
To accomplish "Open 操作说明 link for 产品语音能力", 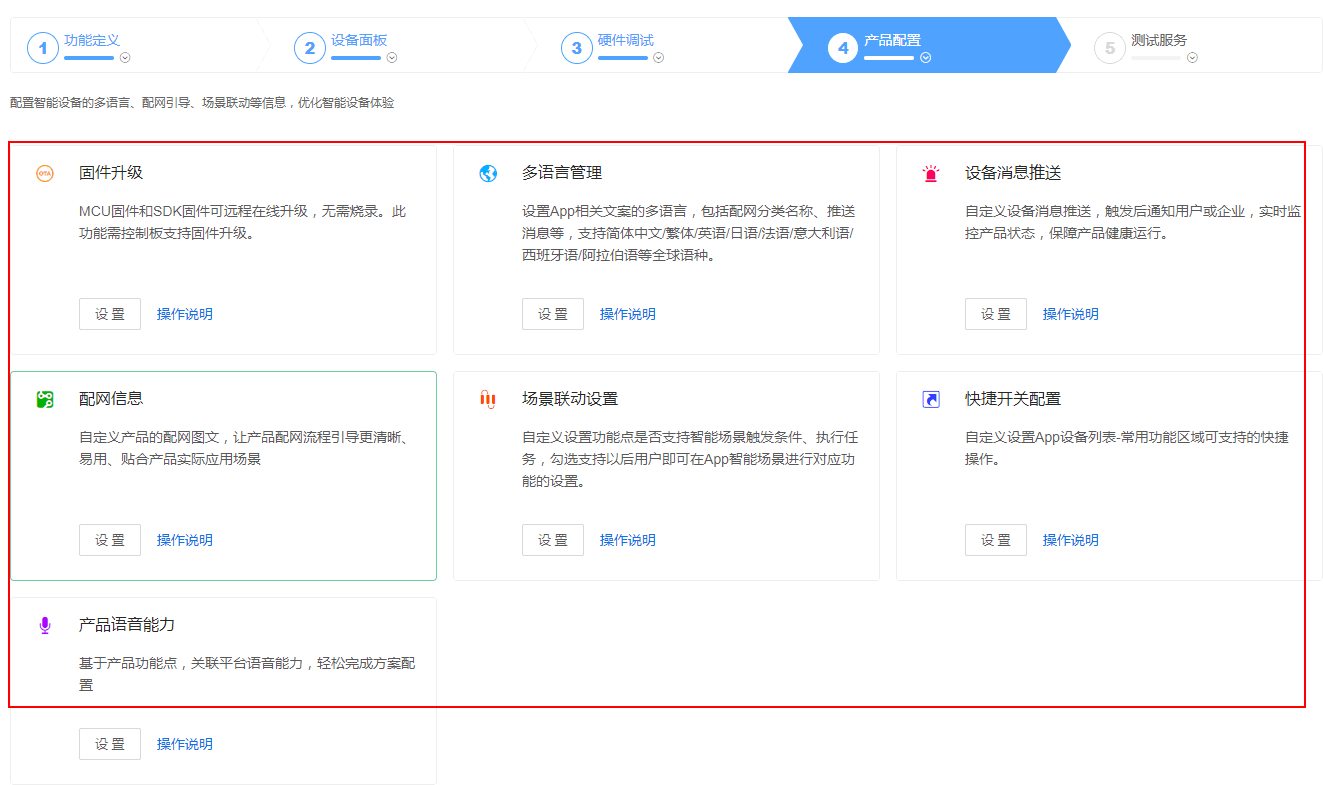I will point(185,744).
